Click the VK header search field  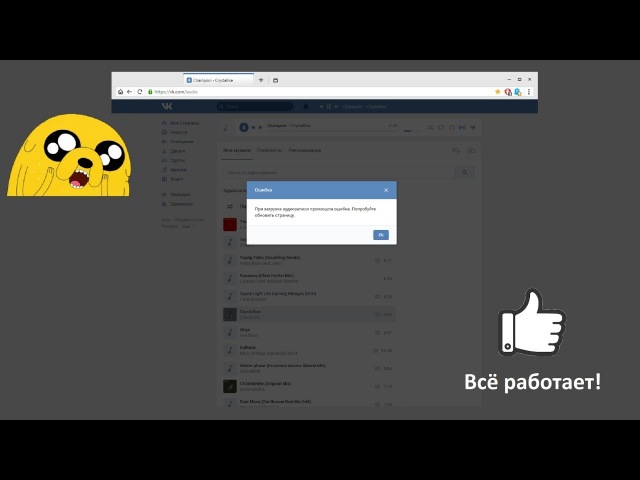(x=255, y=107)
